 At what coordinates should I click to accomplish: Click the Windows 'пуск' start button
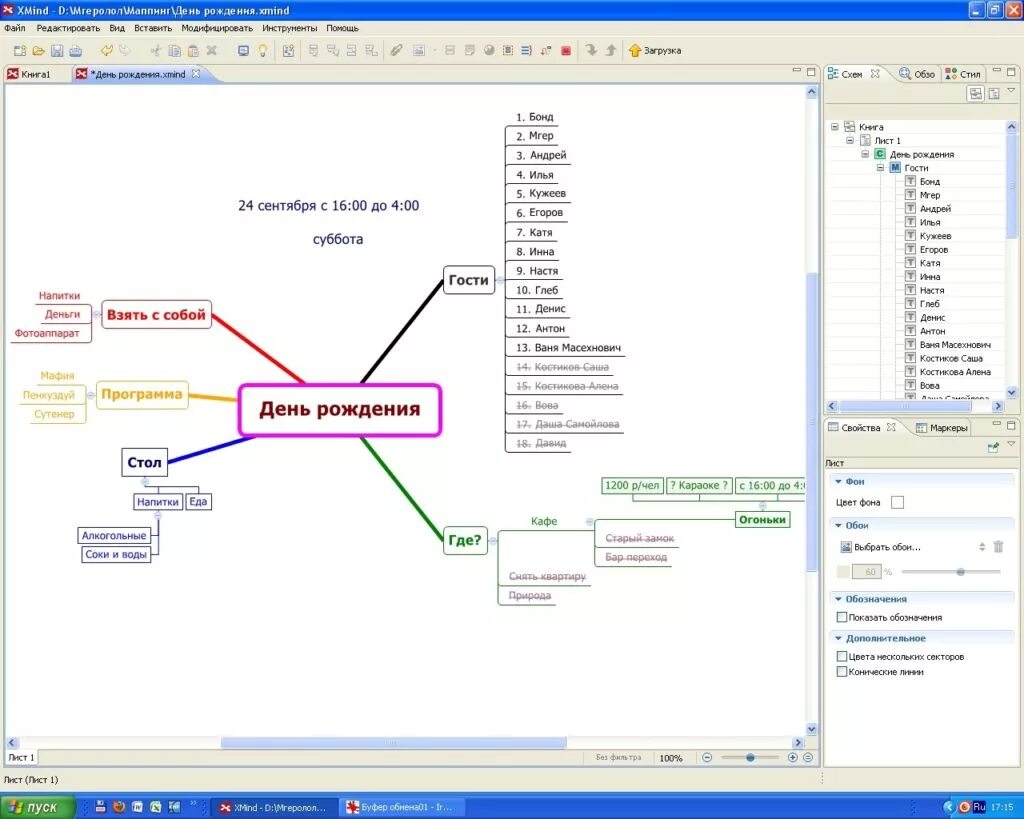pos(37,807)
